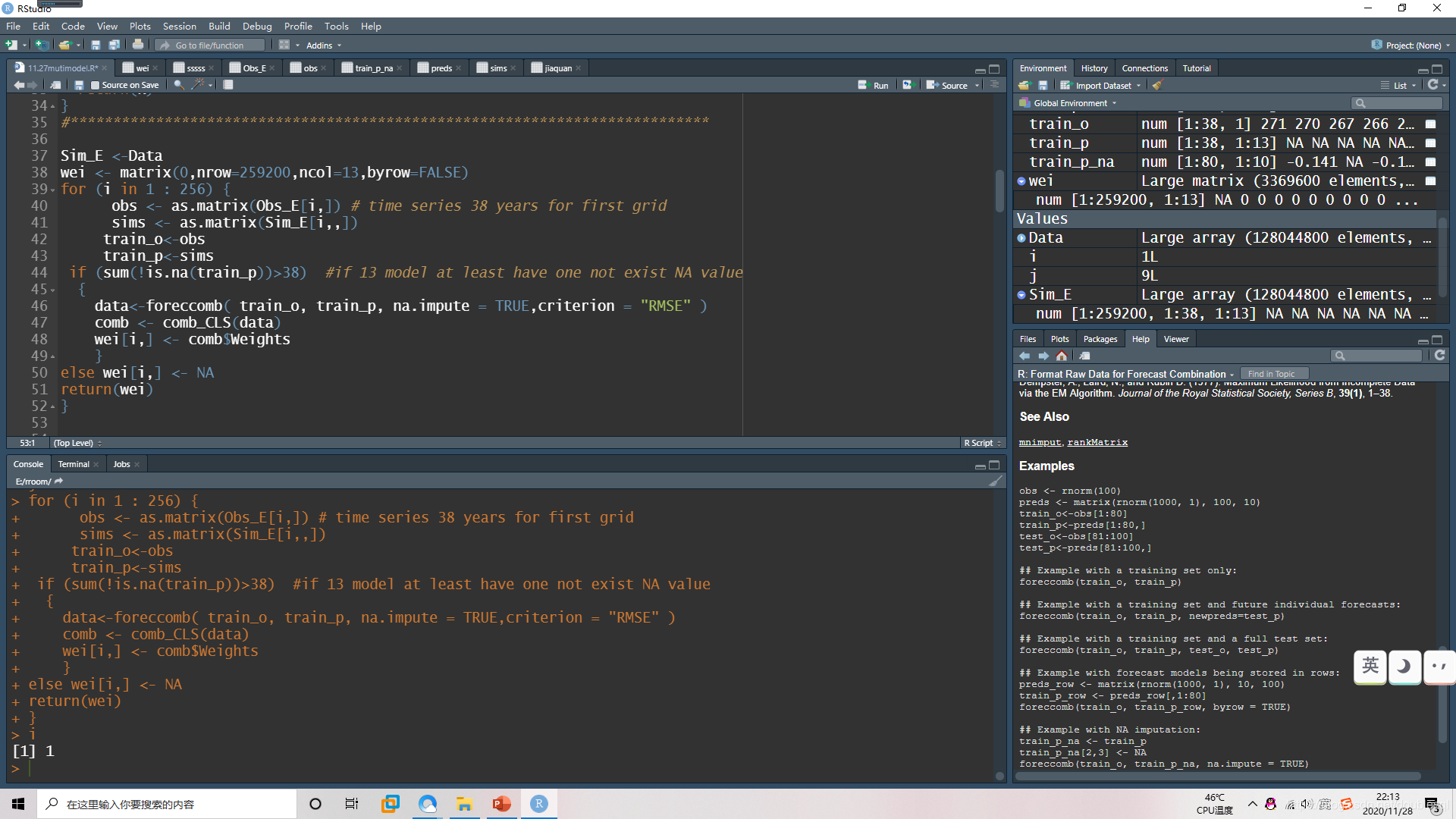
Task: Switch to the Packages tab
Action: 1100,339
